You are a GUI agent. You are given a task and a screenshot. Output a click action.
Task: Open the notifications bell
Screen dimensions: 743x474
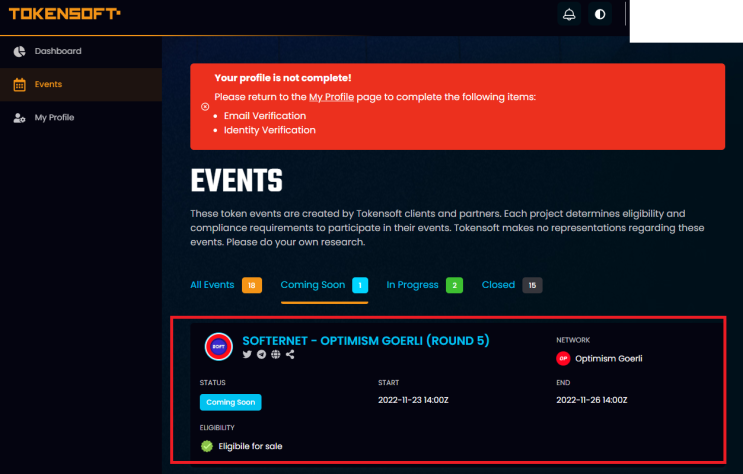click(x=569, y=14)
